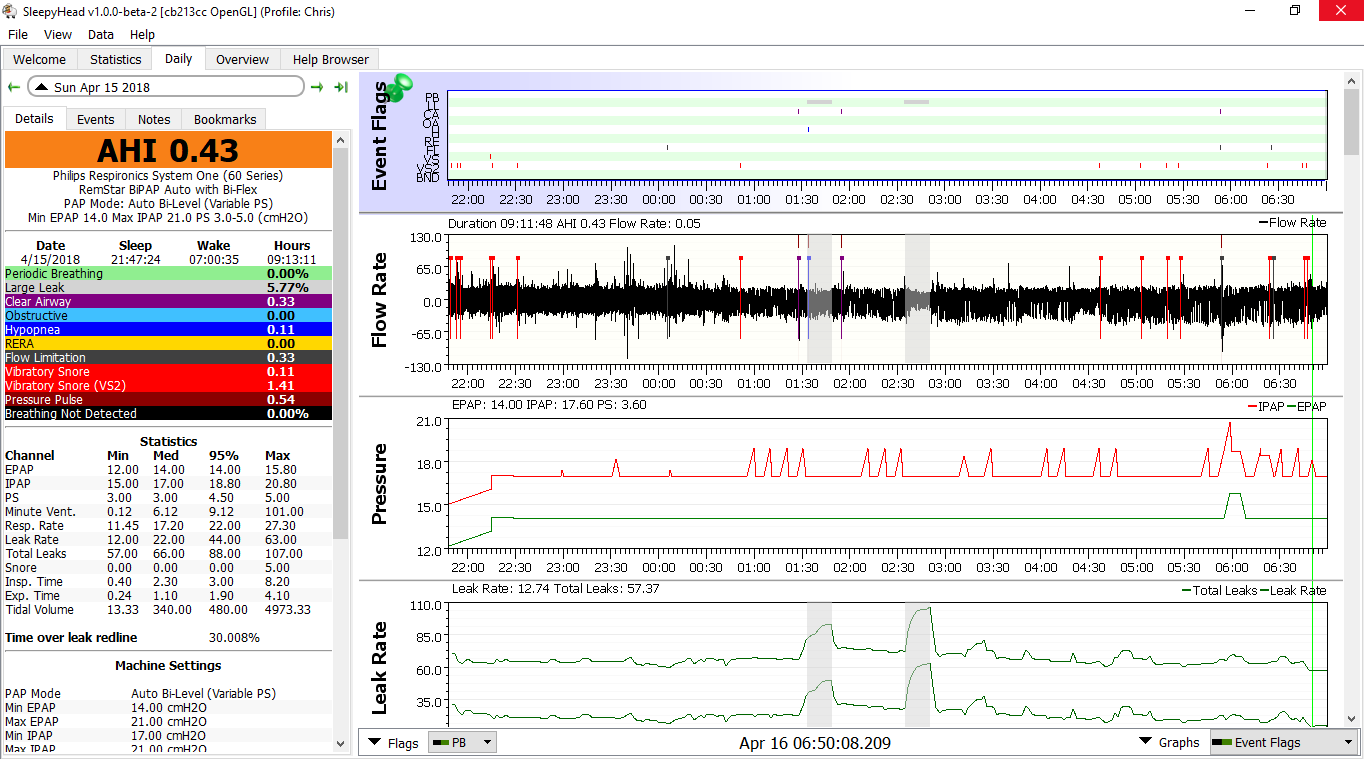Expand the Graphs options triangle
The height and width of the screenshot is (759, 1364).
pyautogui.click(x=1146, y=742)
